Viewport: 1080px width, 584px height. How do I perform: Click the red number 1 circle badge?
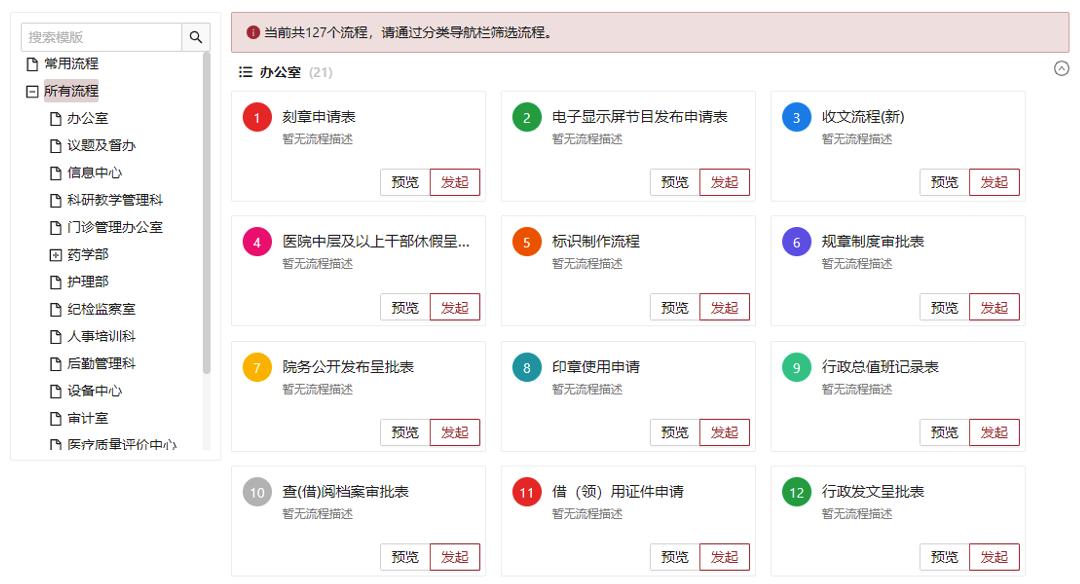point(257,117)
